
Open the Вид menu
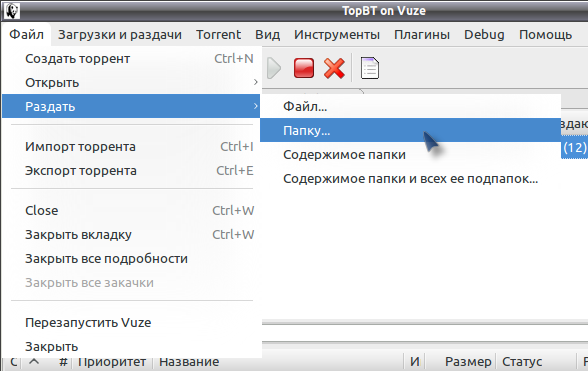click(267, 35)
